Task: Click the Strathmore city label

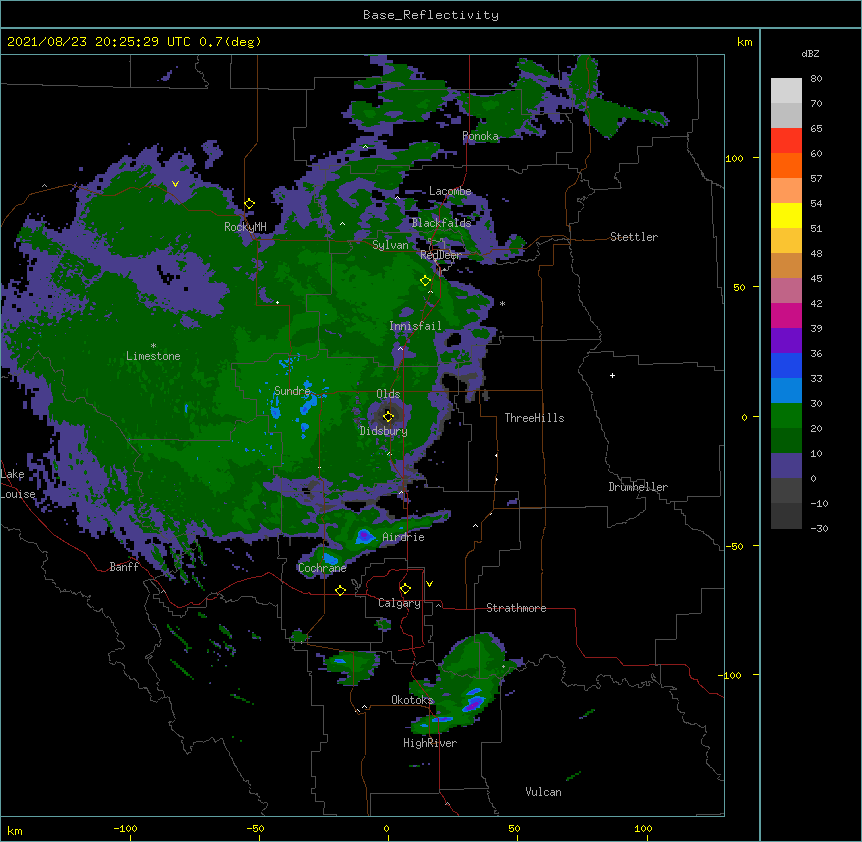Action: click(x=516, y=608)
